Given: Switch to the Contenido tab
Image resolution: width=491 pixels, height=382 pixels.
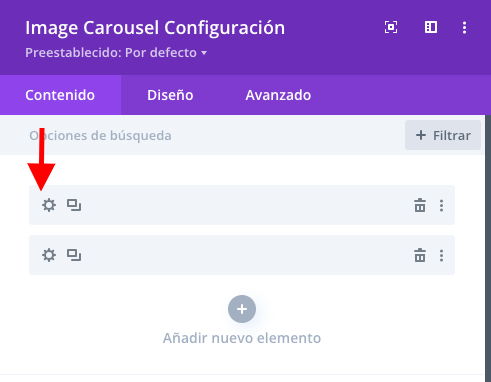Looking at the screenshot, I should point(60,95).
